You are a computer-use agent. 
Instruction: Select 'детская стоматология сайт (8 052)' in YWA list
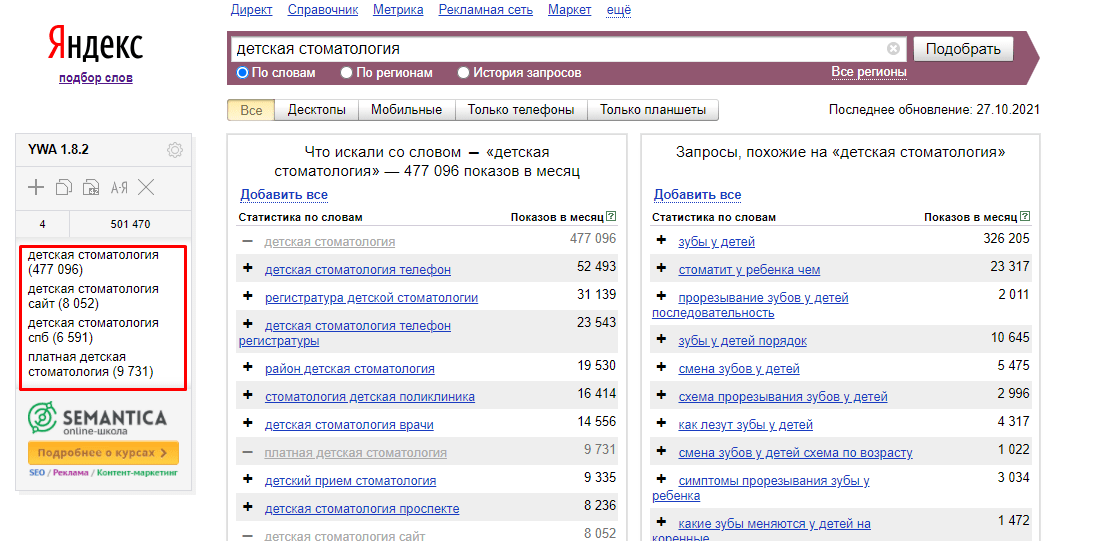93,296
